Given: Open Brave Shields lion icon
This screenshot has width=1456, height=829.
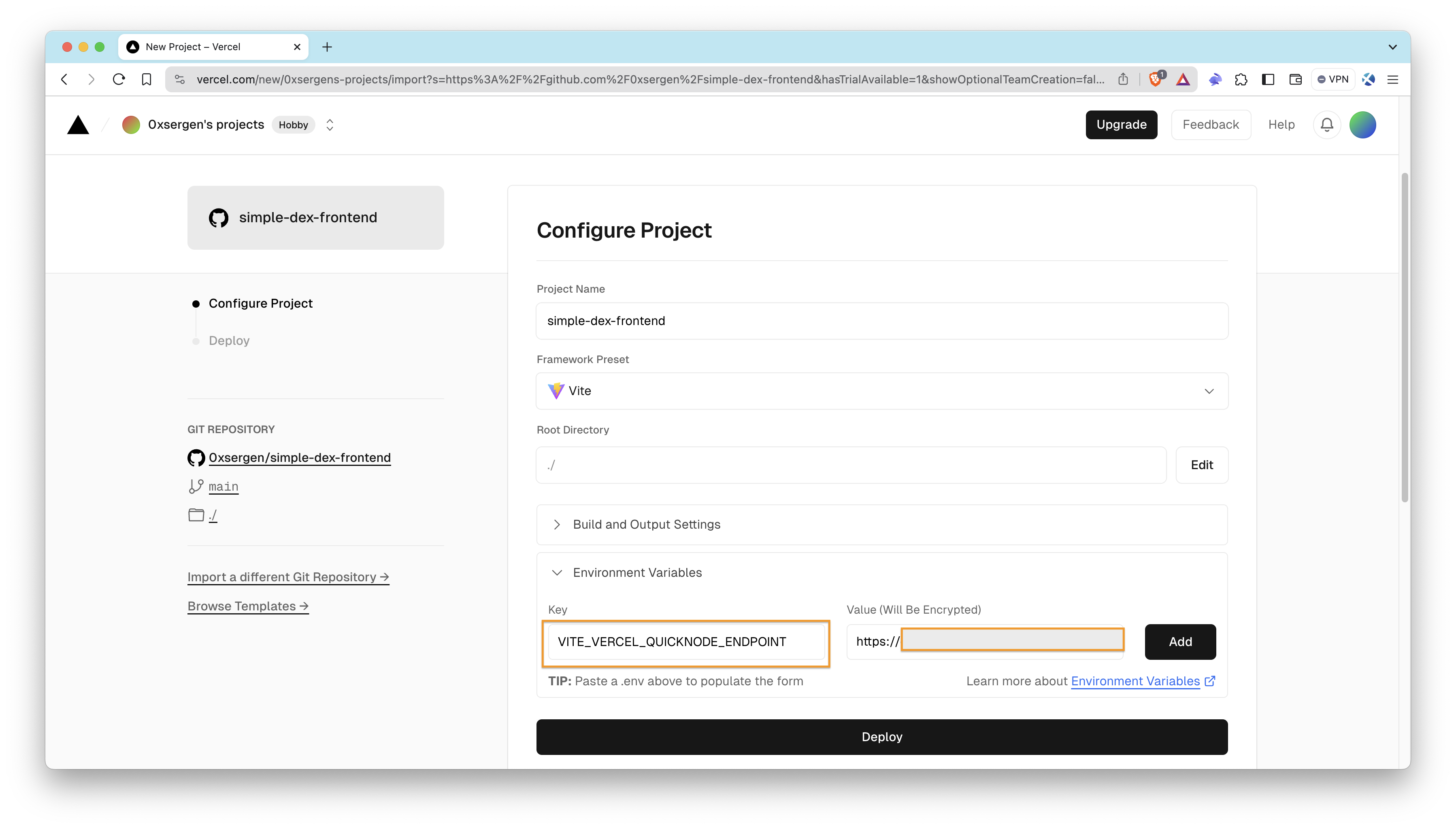Looking at the screenshot, I should pos(1156,79).
